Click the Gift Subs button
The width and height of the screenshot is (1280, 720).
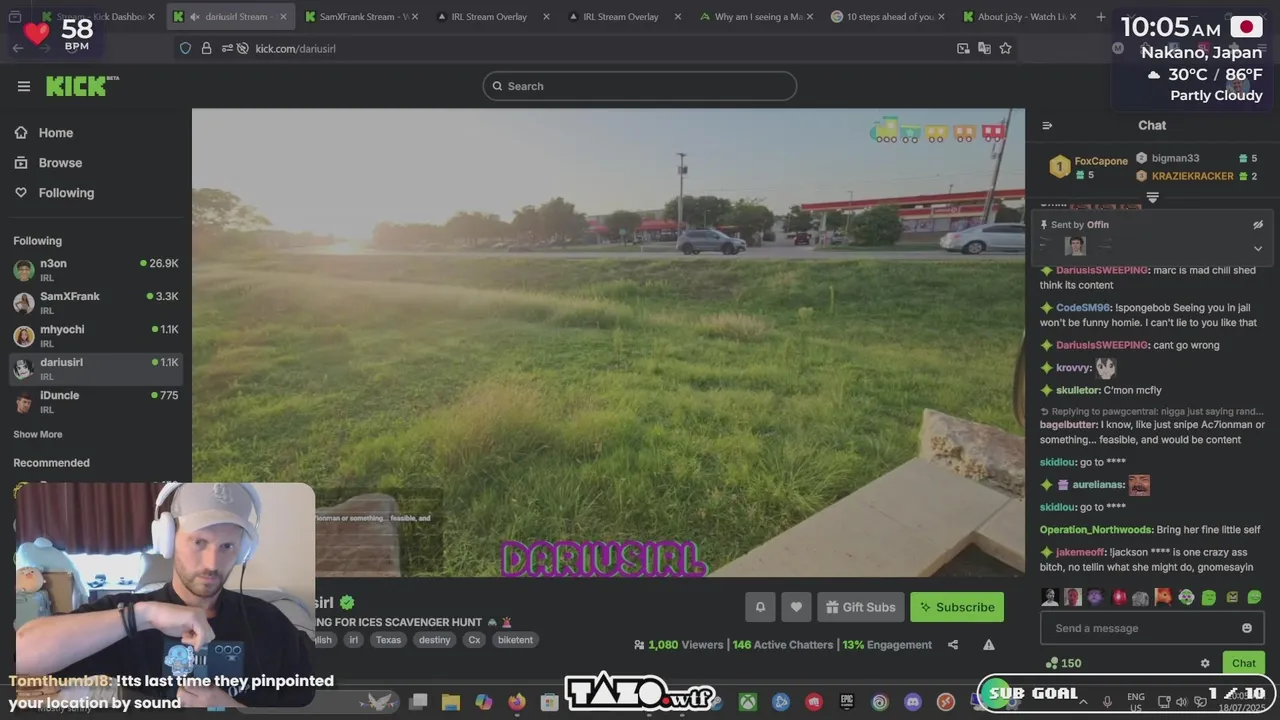point(861,607)
